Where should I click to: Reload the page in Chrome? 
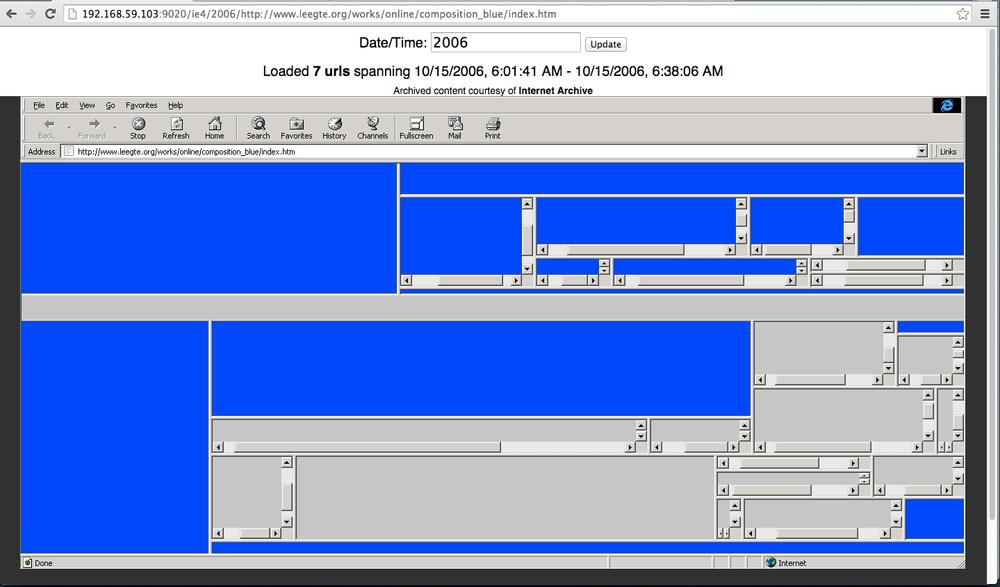pos(50,13)
